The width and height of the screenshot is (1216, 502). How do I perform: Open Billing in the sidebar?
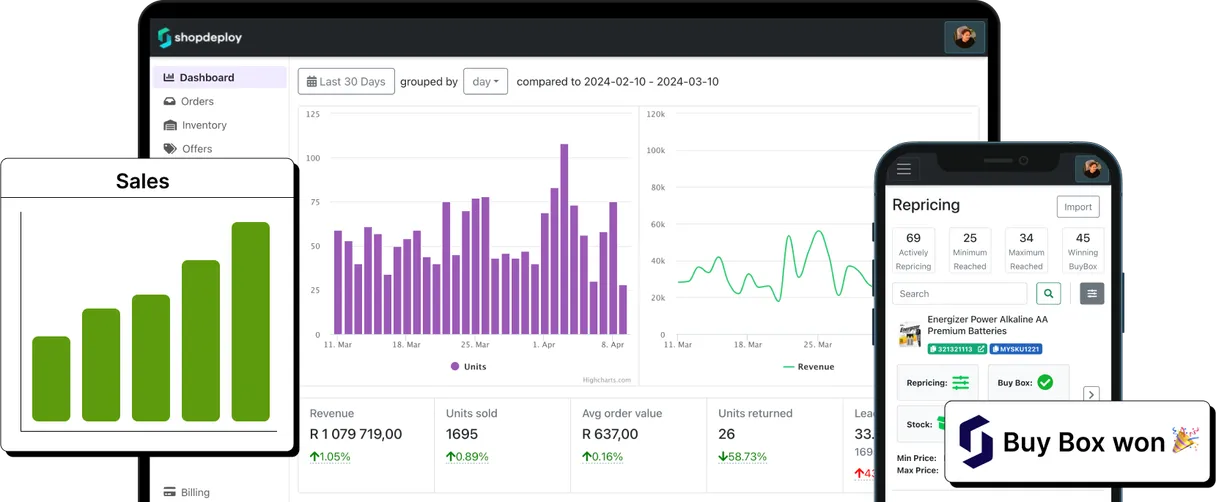tap(187, 492)
